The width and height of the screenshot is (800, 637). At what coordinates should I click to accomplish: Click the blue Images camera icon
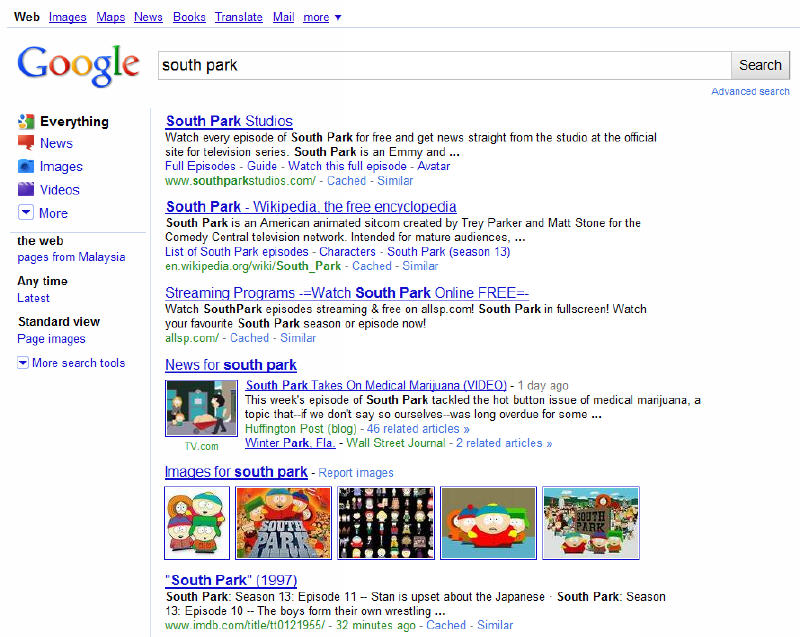click(x=26, y=166)
